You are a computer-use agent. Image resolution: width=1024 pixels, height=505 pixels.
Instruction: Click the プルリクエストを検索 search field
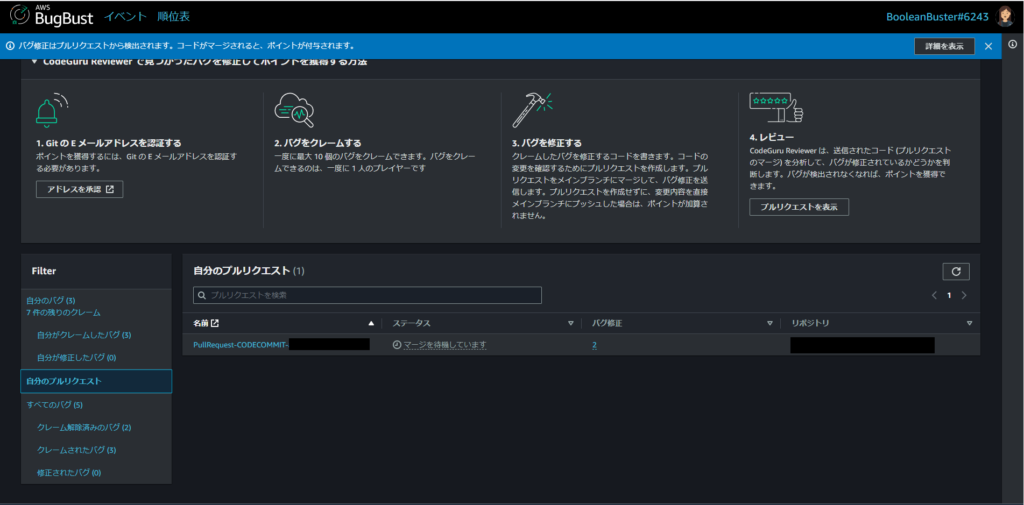pos(368,295)
